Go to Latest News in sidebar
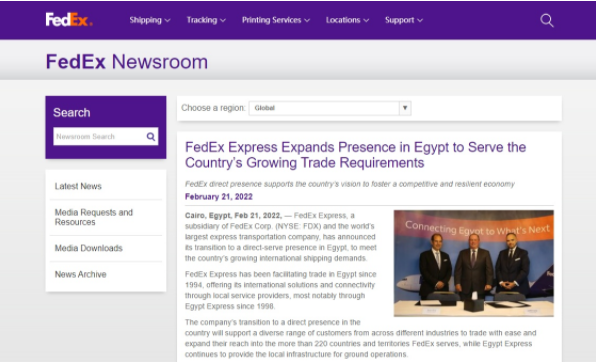Screen dimensions: 596x363 click(x=78, y=186)
